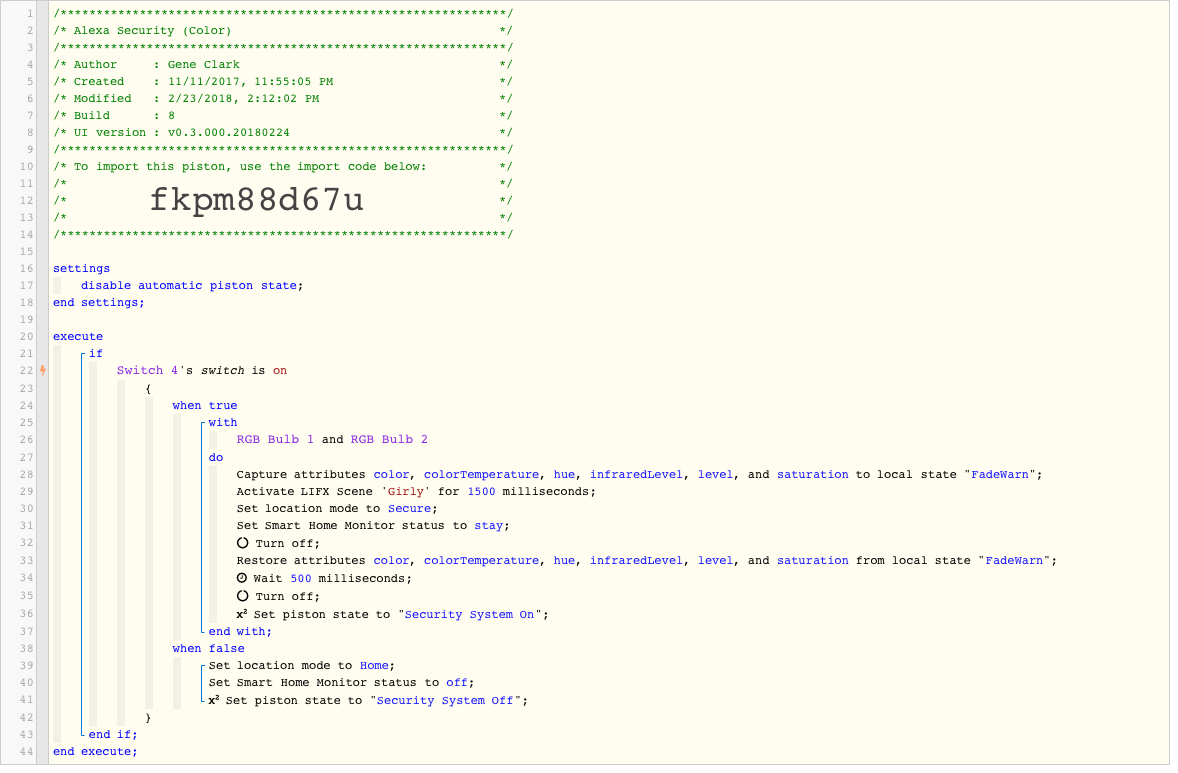Click the 'execute' block keyword
This screenshot has width=1178, height=773.
click(78, 337)
